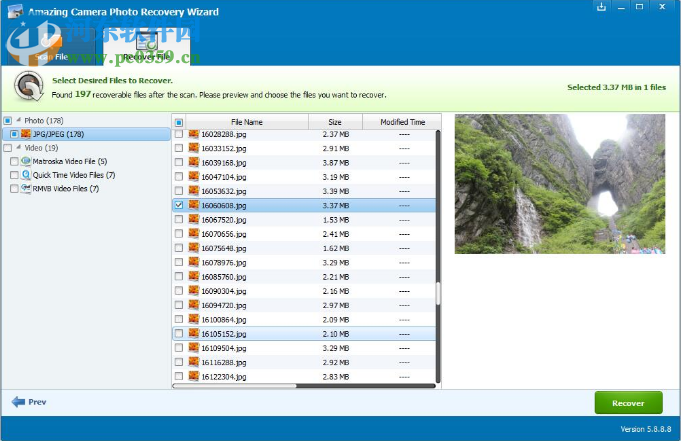This screenshot has height=441, width=681.
Task: Open the Recover File tab
Action: click(146, 46)
